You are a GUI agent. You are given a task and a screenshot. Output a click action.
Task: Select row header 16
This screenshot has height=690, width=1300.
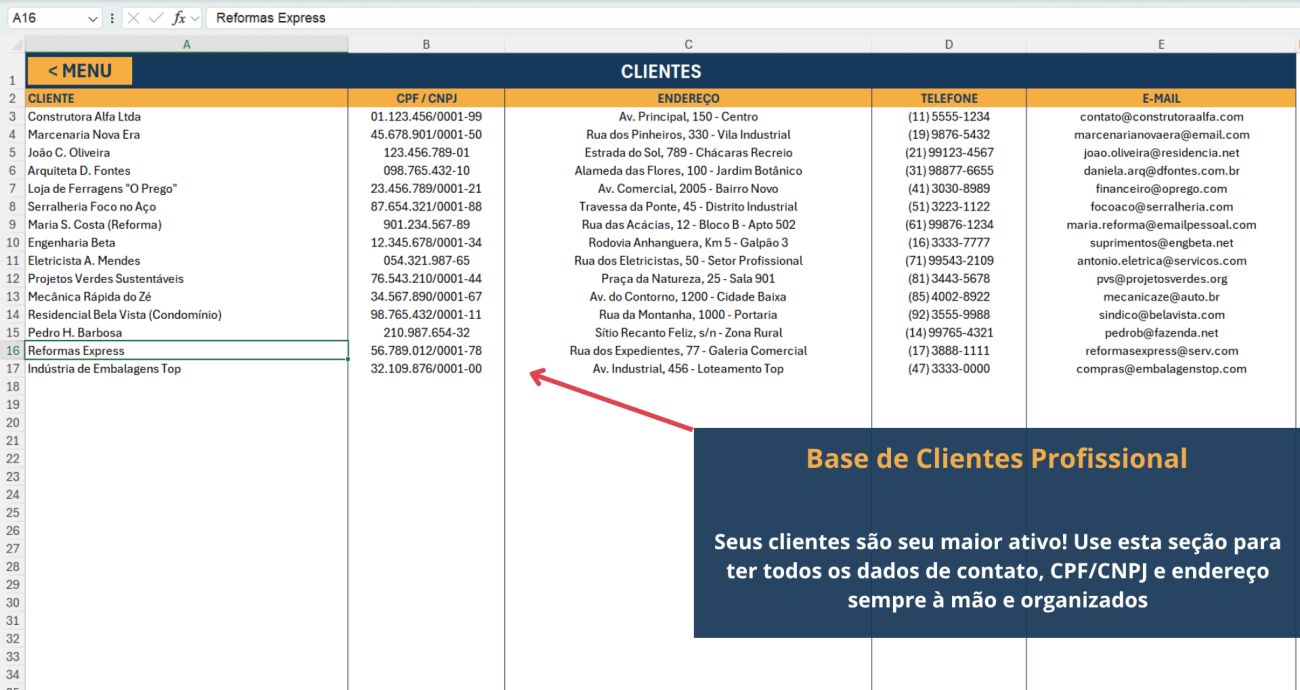click(x=13, y=351)
